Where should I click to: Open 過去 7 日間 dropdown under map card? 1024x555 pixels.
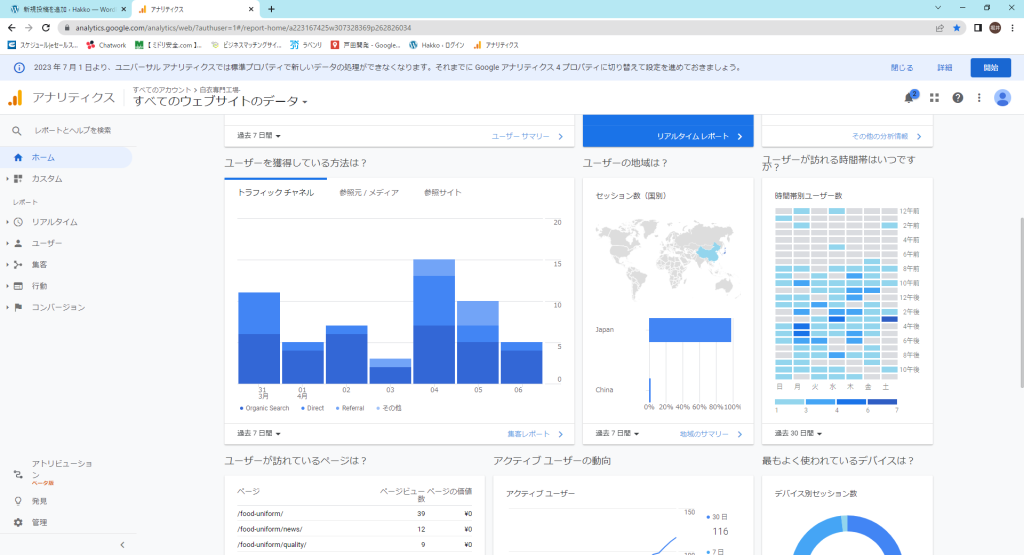(x=617, y=434)
